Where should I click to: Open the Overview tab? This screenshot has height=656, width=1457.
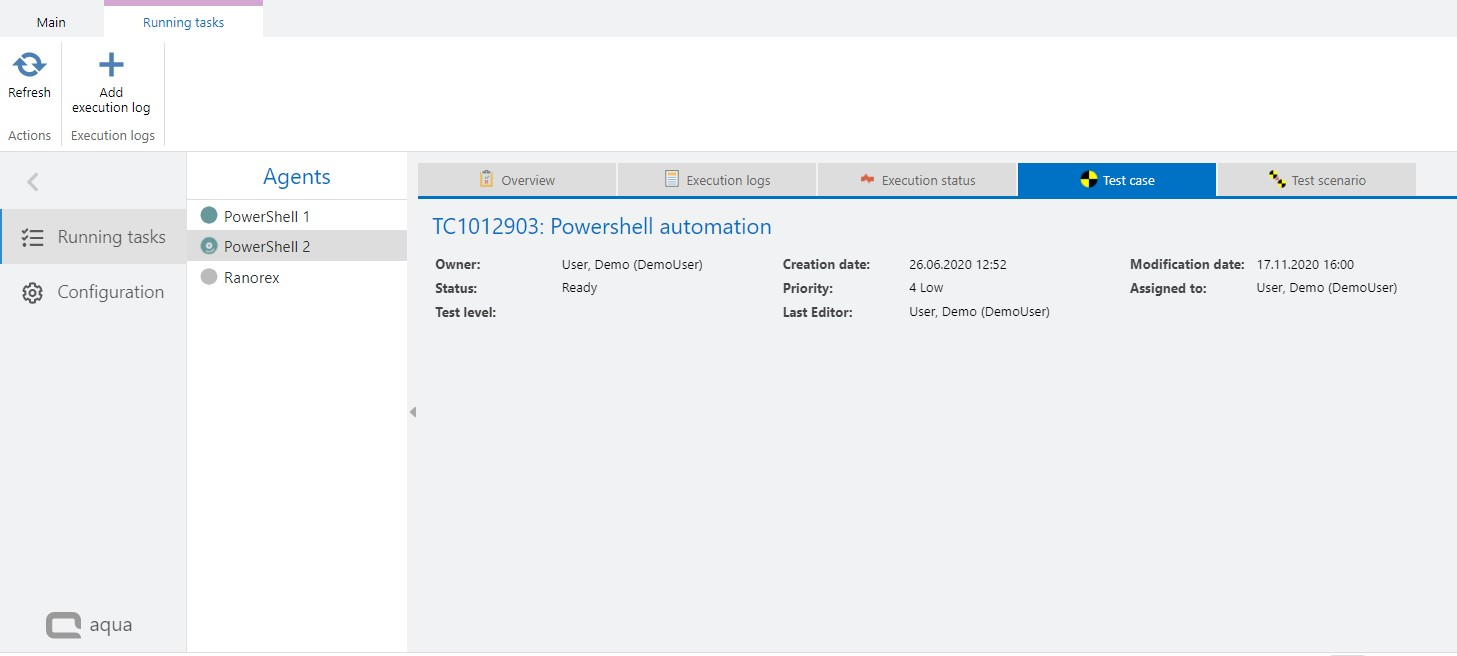(517, 180)
